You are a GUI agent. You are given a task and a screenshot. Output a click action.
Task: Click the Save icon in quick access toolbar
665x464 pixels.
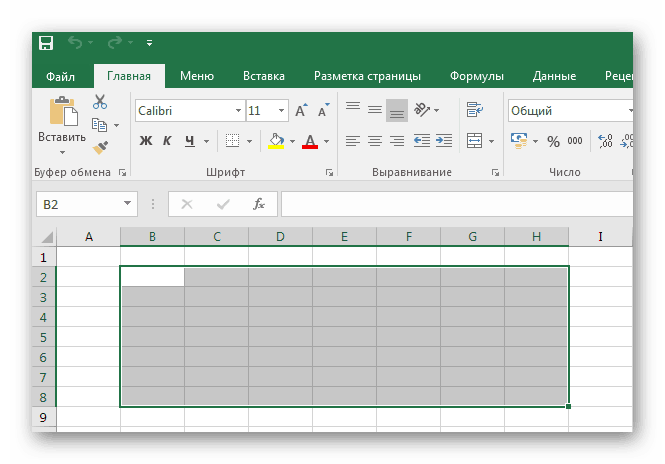click(46, 43)
